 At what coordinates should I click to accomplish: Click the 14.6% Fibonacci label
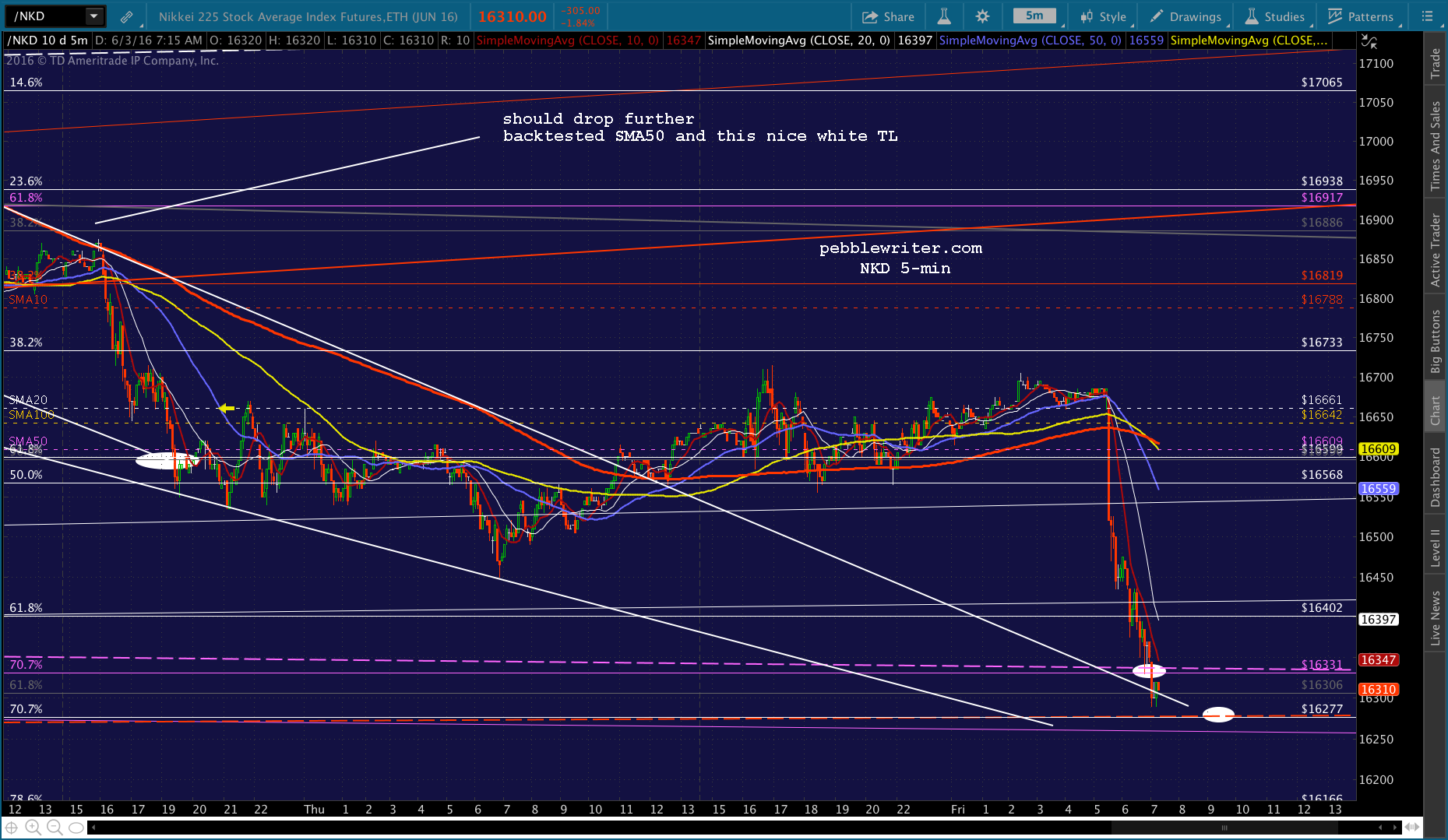[x=26, y=83]
